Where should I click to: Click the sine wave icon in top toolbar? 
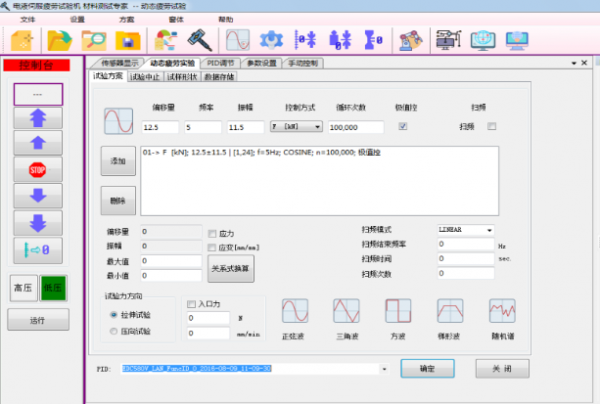(237, 41)
